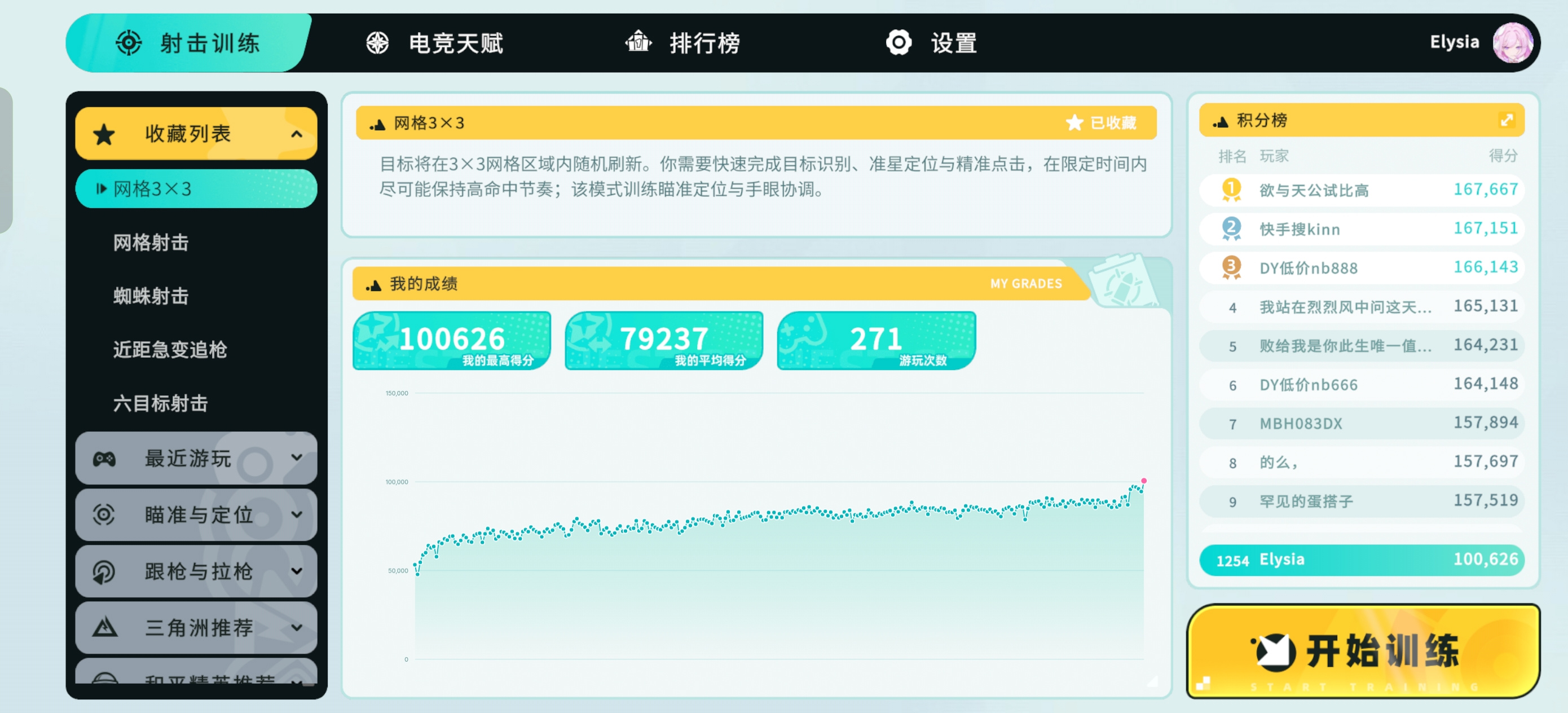Click the target icon beside 瞄准与定位

click(104, 514)
